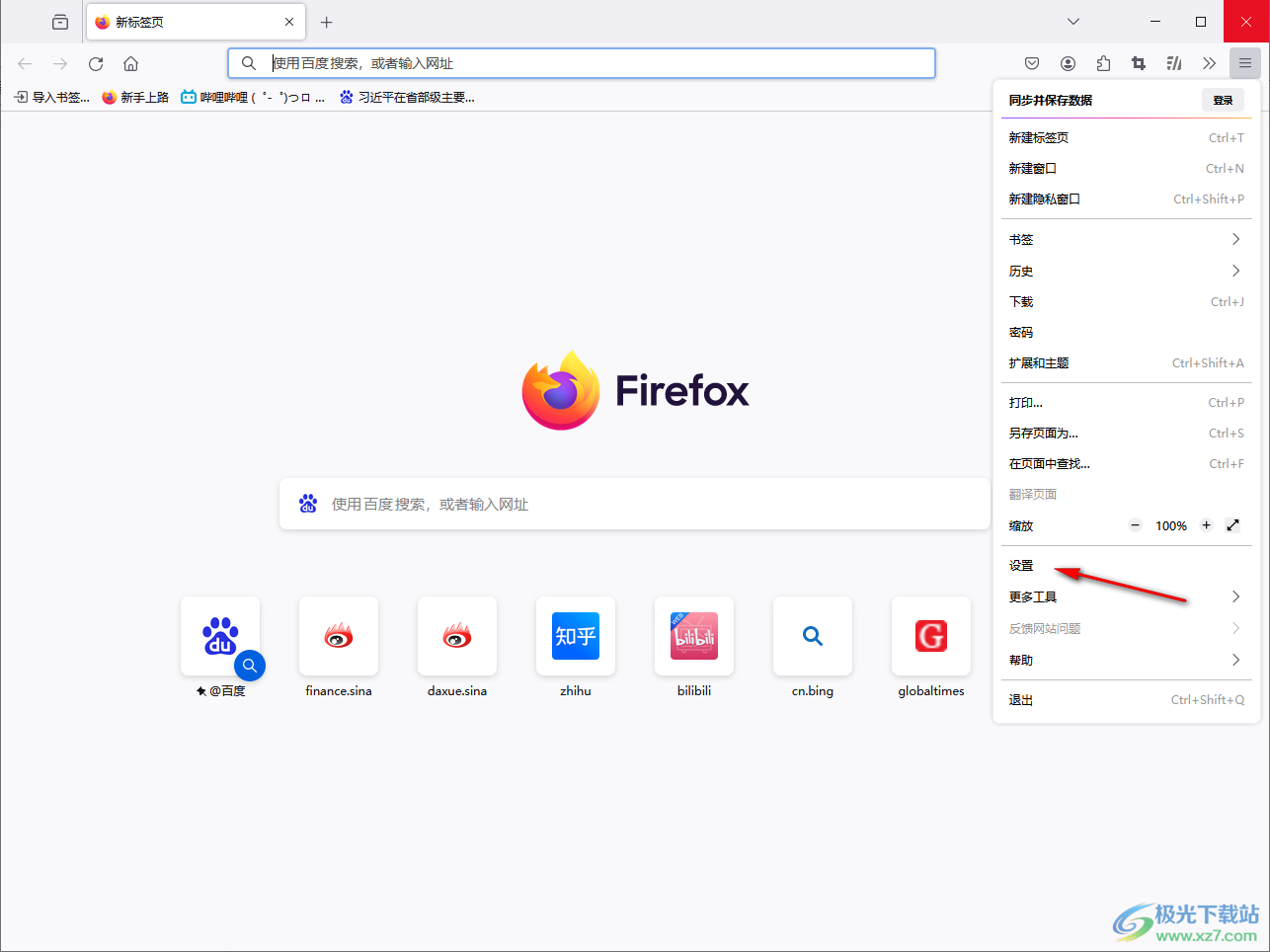Open the 哔哩哔哩 bookmark
1270x952 pixels.
[x=253, y=97]
